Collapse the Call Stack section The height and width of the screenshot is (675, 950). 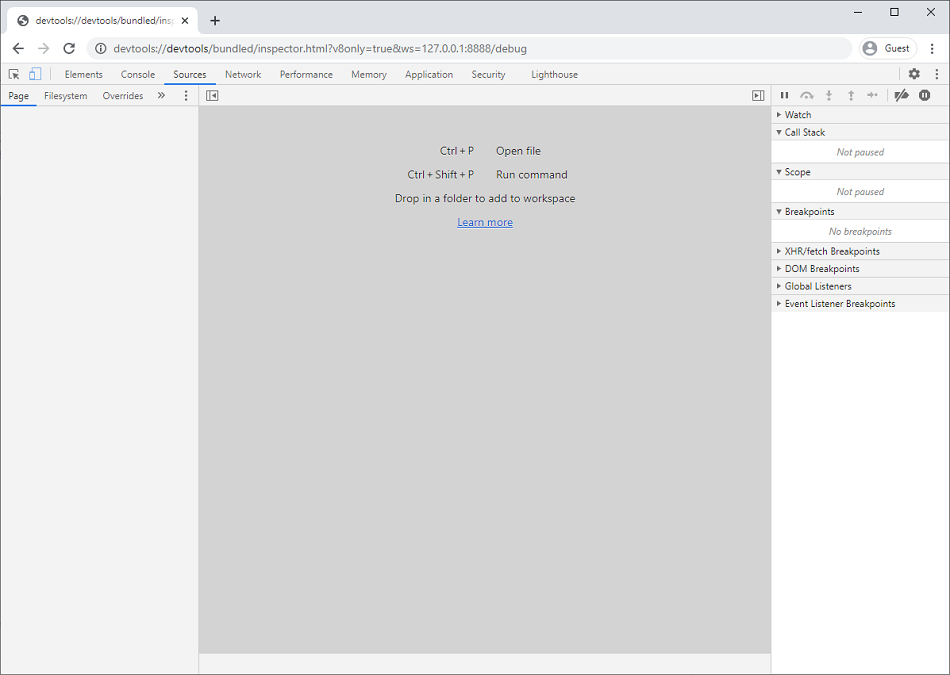[x=804, y=132]
